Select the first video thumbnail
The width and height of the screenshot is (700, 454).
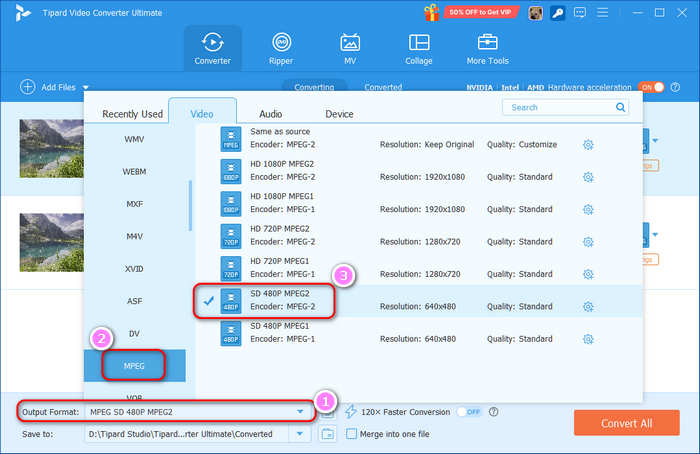pyautogui.click(x=51, y=148)
